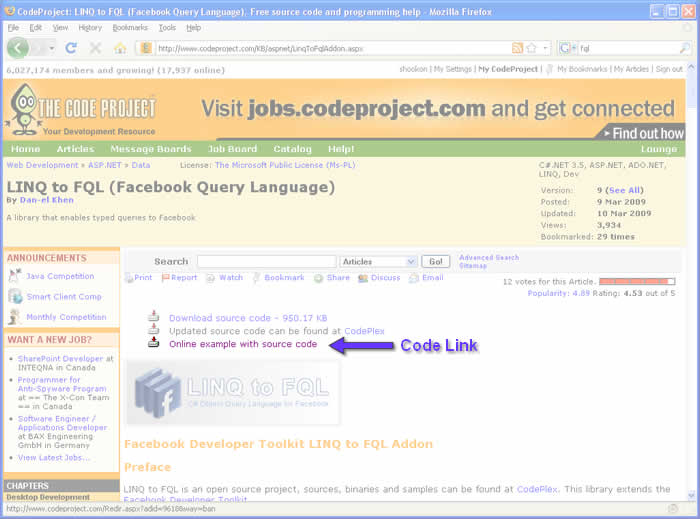Open the Advanced Search link

(489, 257)
